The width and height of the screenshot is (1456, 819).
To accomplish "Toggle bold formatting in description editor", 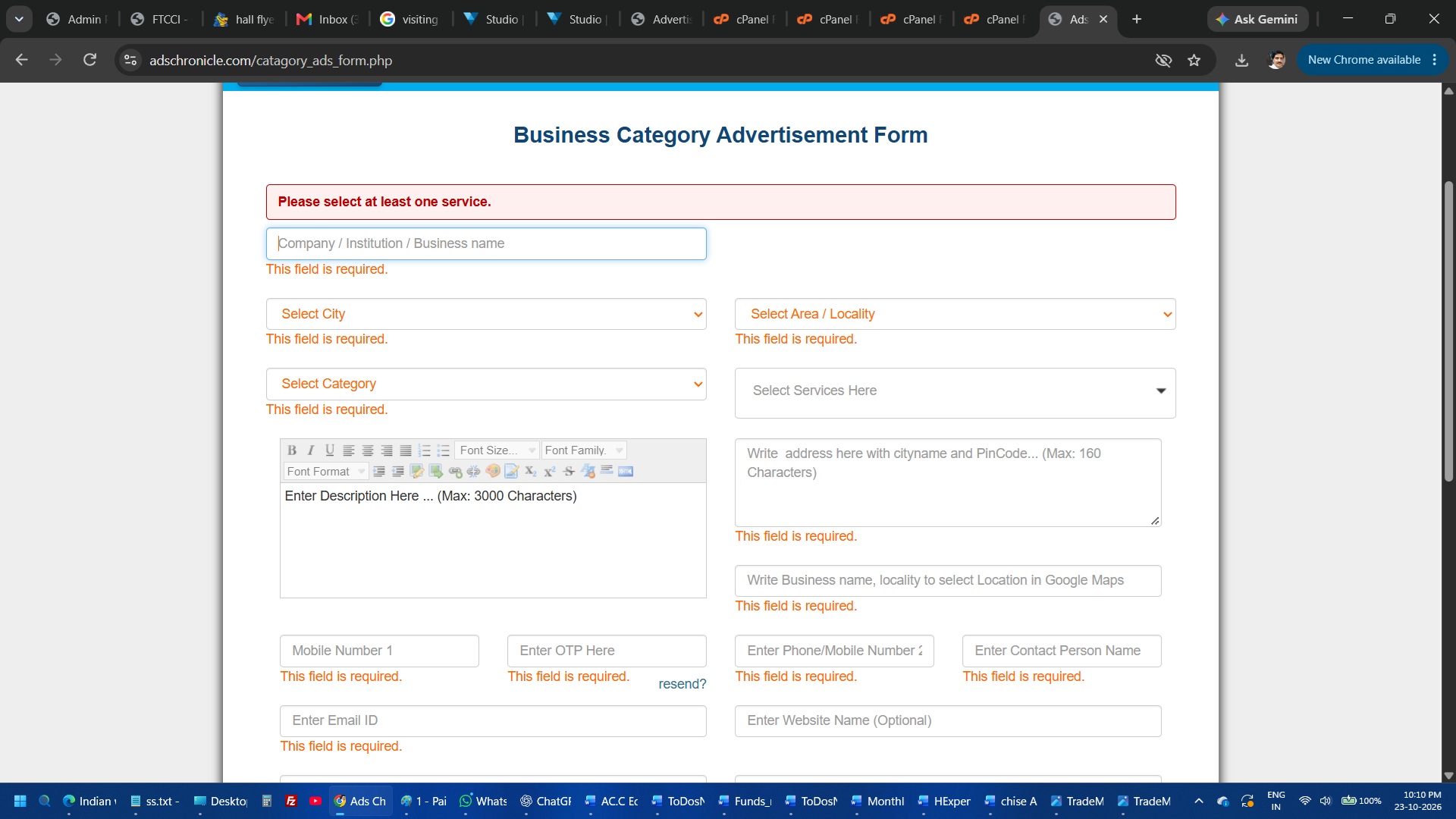I will coord(292,450).
